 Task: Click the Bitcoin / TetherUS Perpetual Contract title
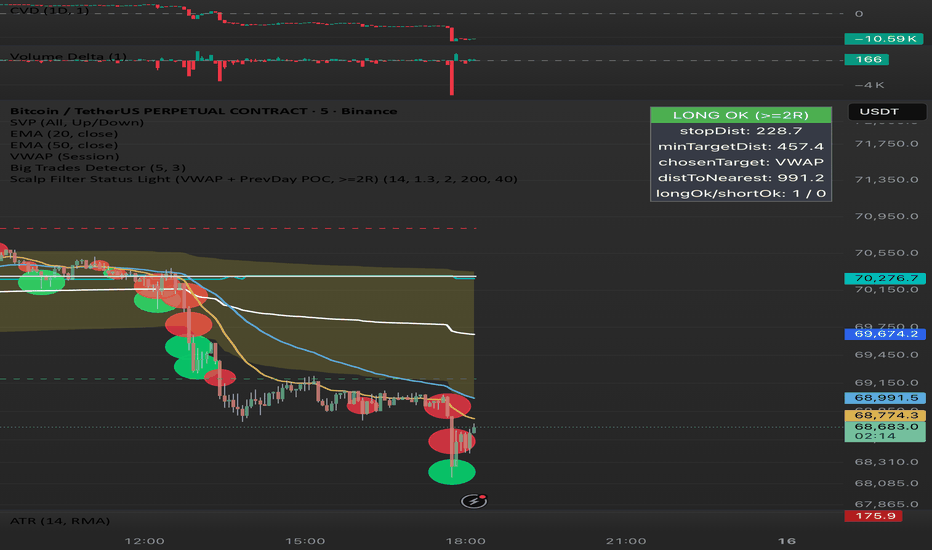pos(203,111)
